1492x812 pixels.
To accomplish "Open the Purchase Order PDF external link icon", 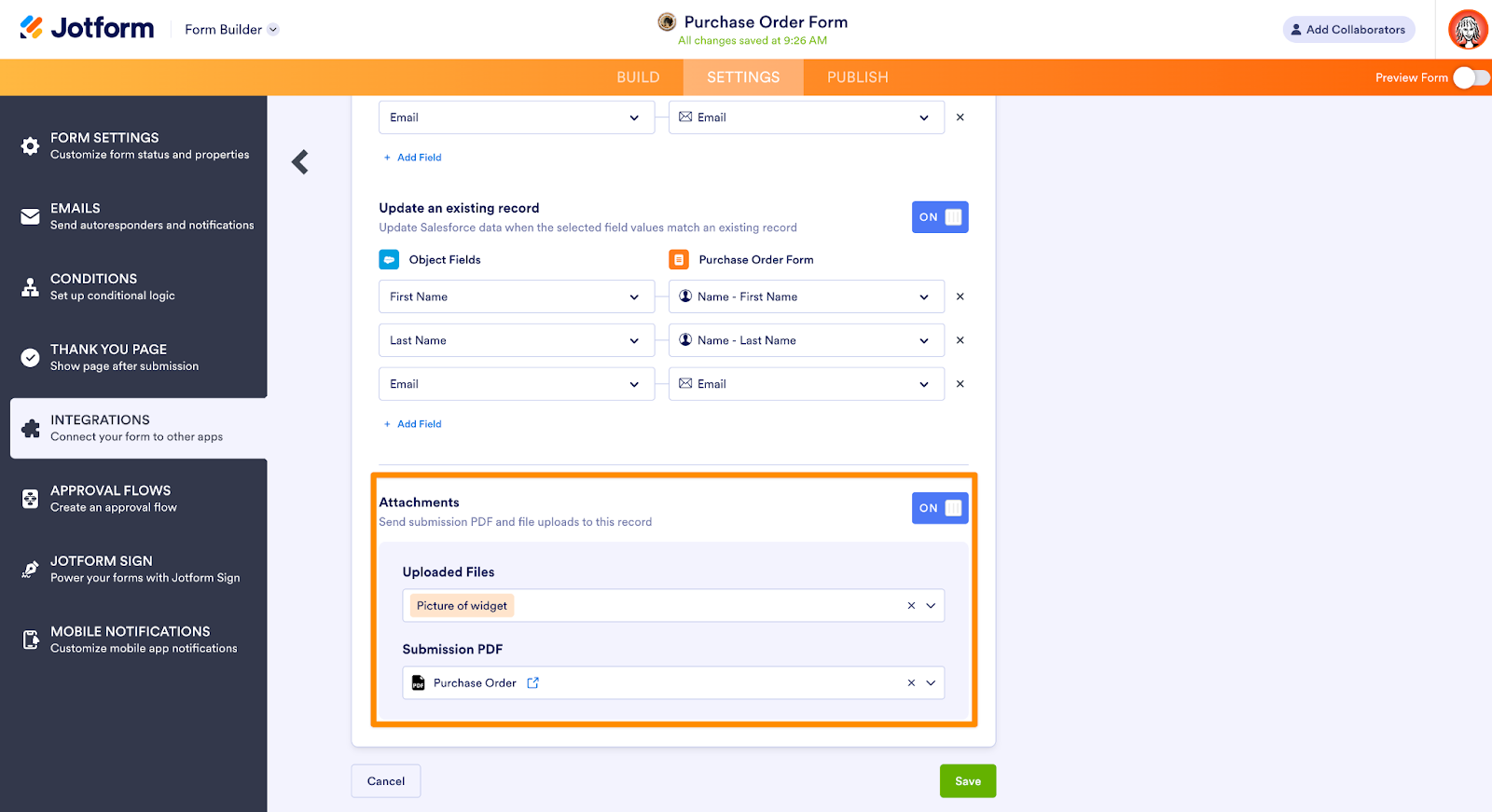I will (533, 683).
